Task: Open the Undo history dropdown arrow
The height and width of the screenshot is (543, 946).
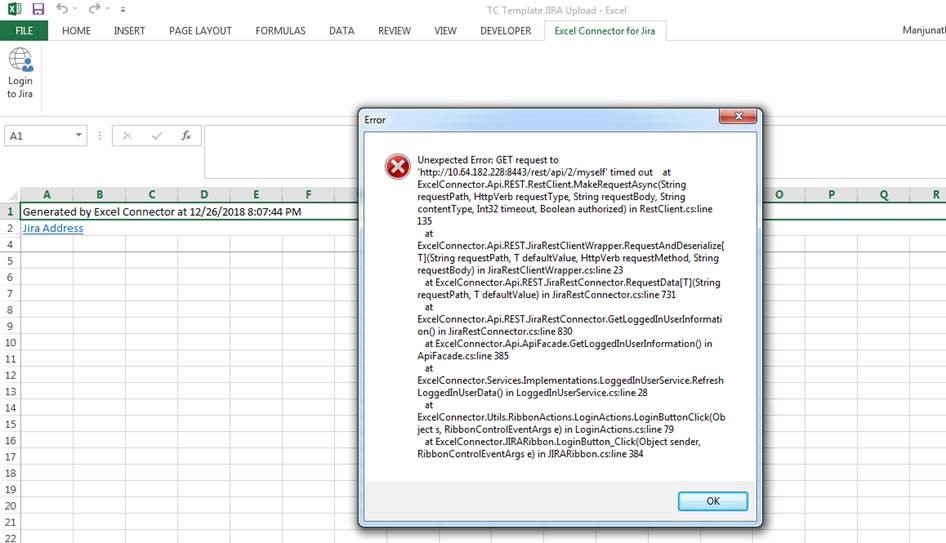Action: tap(75, 9)
